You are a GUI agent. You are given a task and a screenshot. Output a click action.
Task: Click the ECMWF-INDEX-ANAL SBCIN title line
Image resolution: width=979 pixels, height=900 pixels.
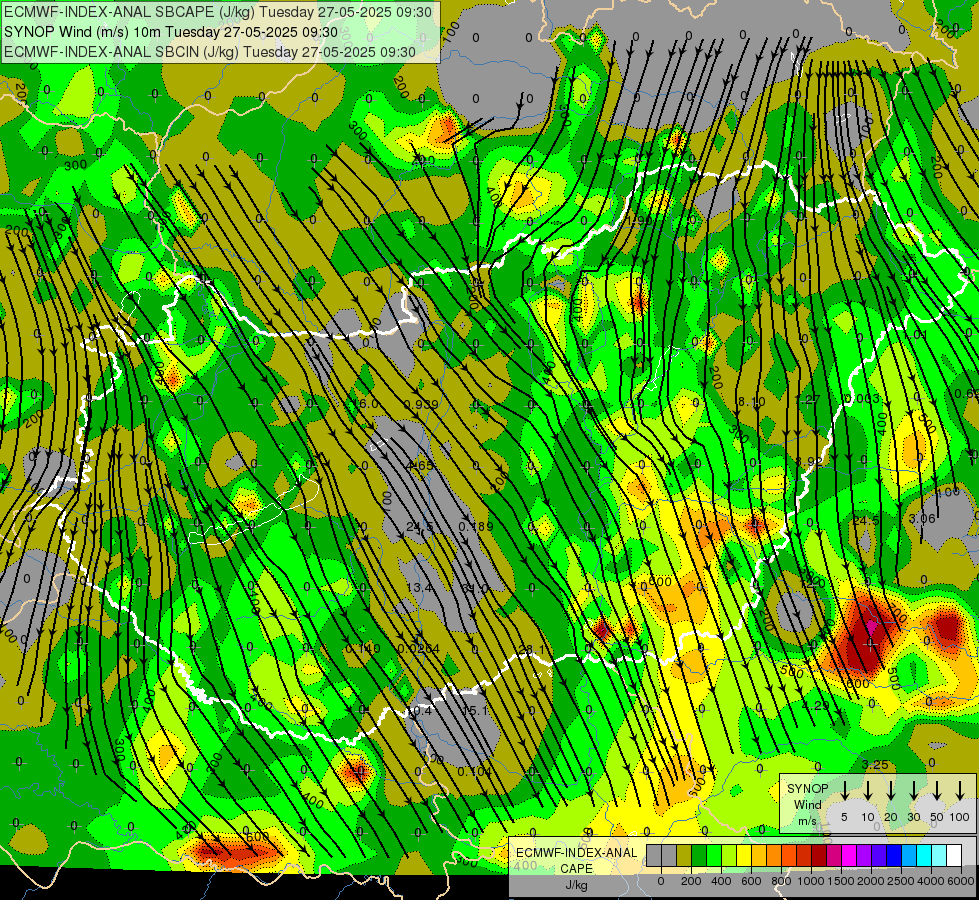click(x=210, y=52)
